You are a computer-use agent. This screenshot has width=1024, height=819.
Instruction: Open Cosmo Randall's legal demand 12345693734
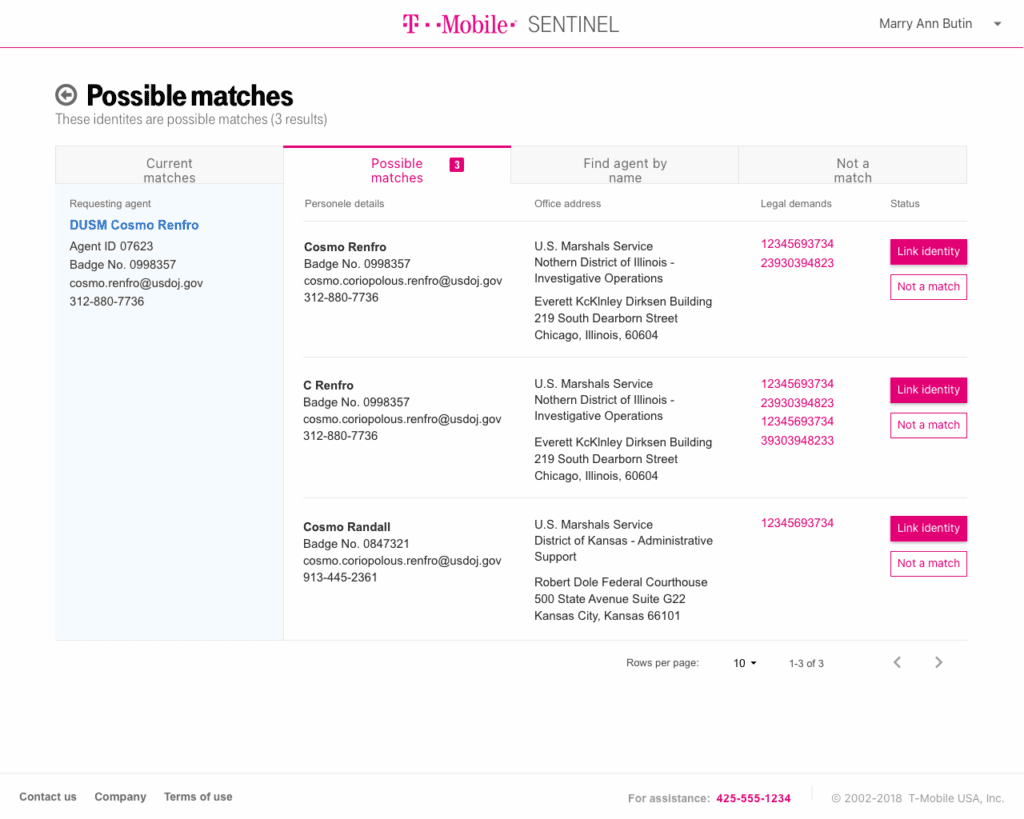coord(797,523)
